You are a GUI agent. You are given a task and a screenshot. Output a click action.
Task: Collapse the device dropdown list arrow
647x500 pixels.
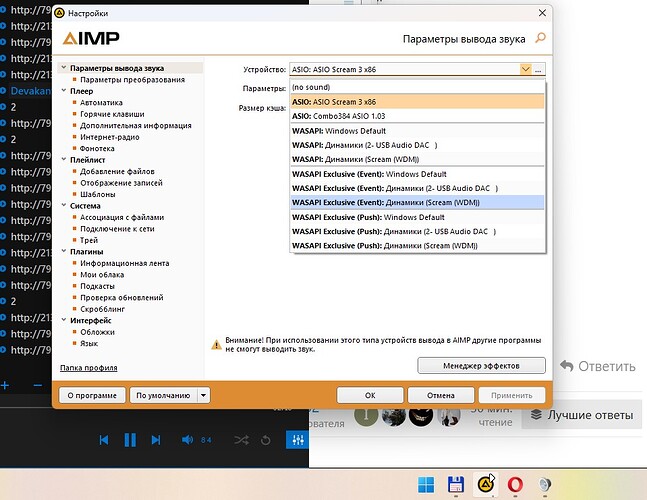click(525, 69)
